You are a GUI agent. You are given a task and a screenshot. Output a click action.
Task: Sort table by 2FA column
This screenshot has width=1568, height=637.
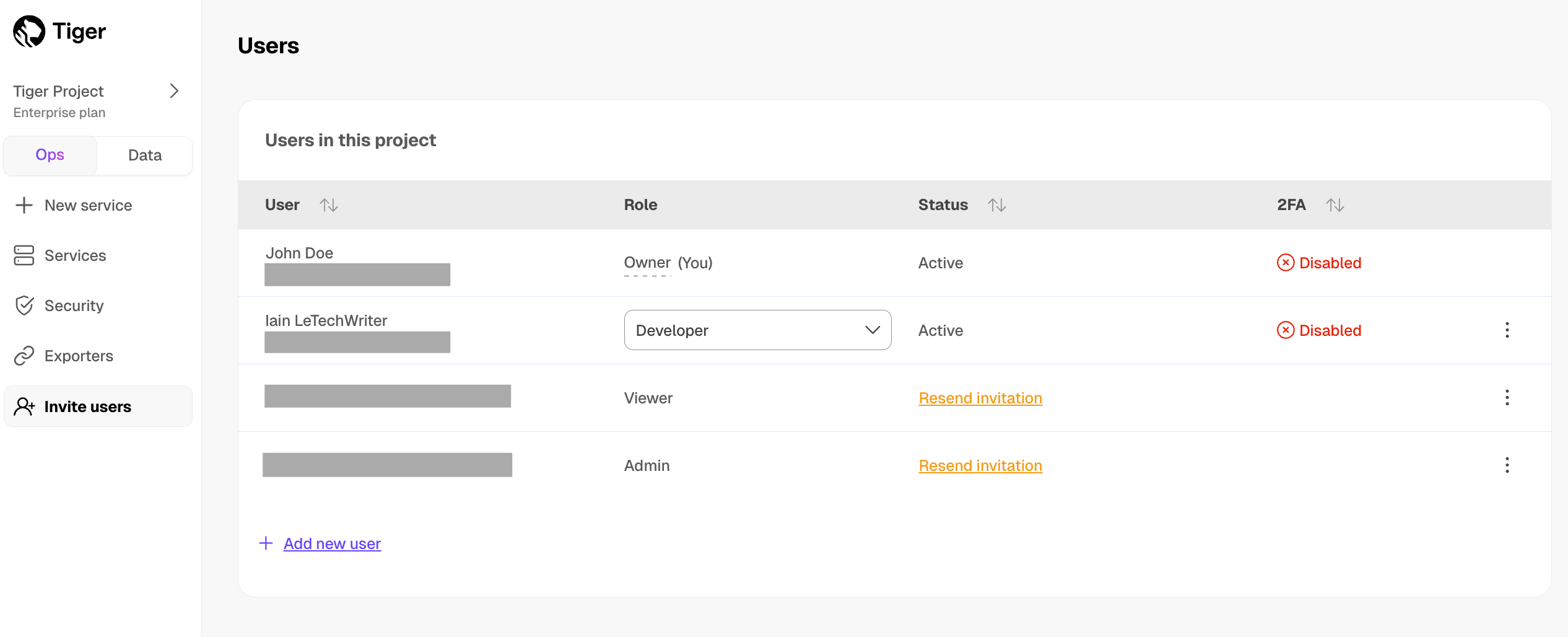[x=1335, y=205]
